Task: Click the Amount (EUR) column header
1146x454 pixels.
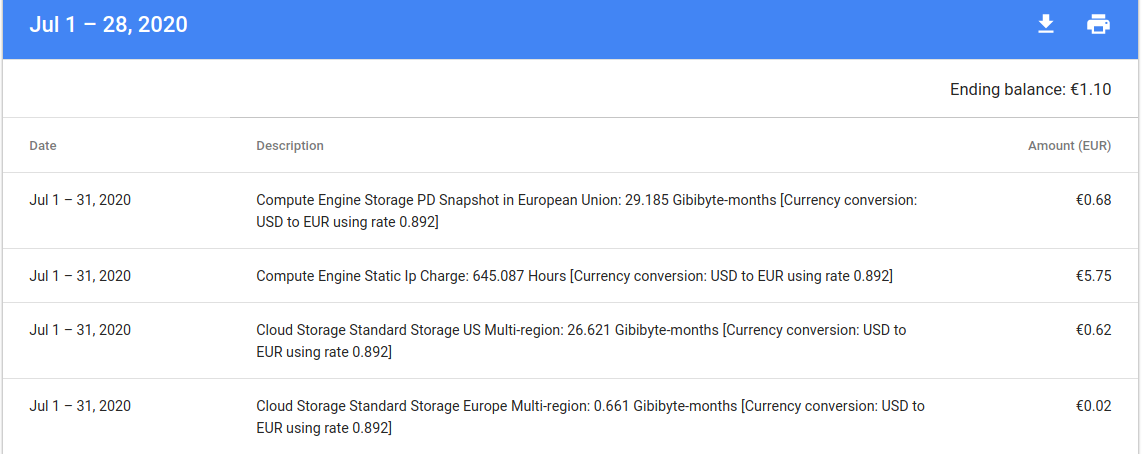Action: click(x=1069, y=146)
